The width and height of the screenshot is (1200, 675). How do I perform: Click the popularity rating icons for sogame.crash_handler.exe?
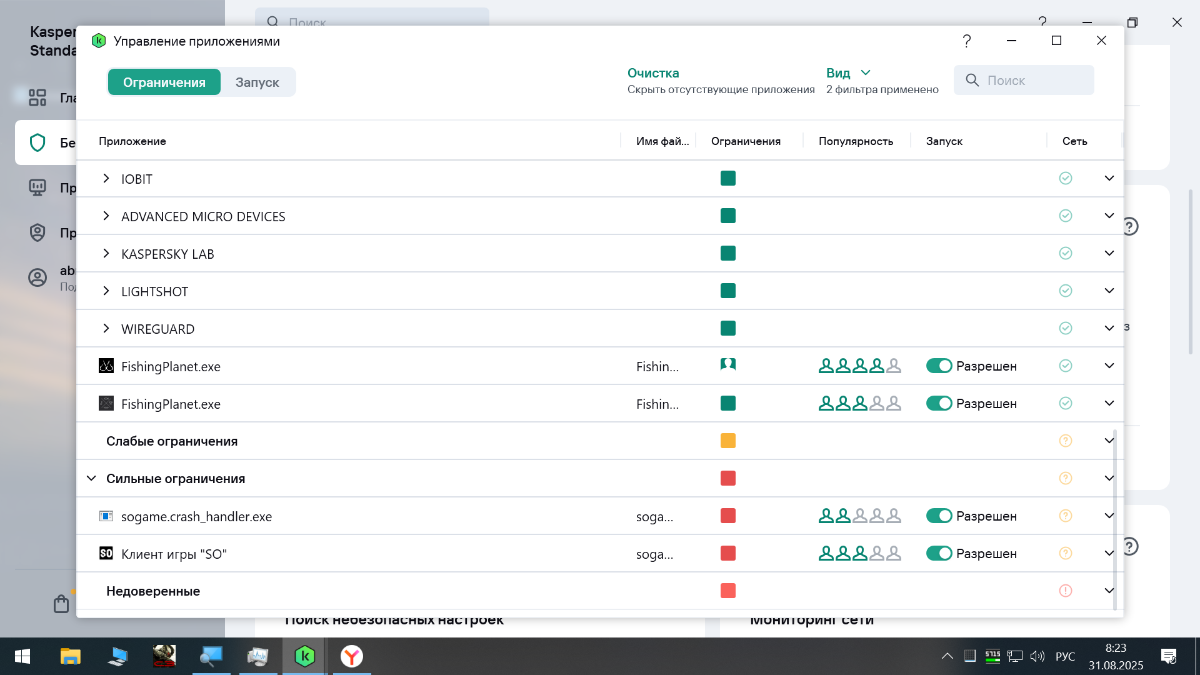[x=860, y=516]
